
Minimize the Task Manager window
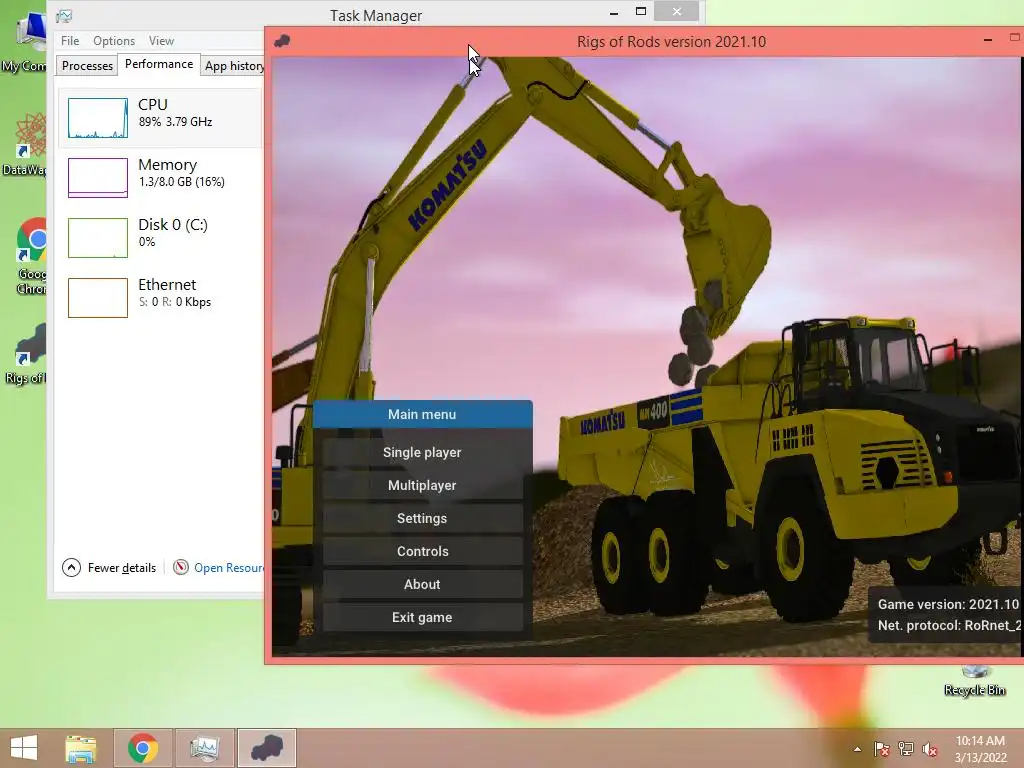[x=614, y=12]
